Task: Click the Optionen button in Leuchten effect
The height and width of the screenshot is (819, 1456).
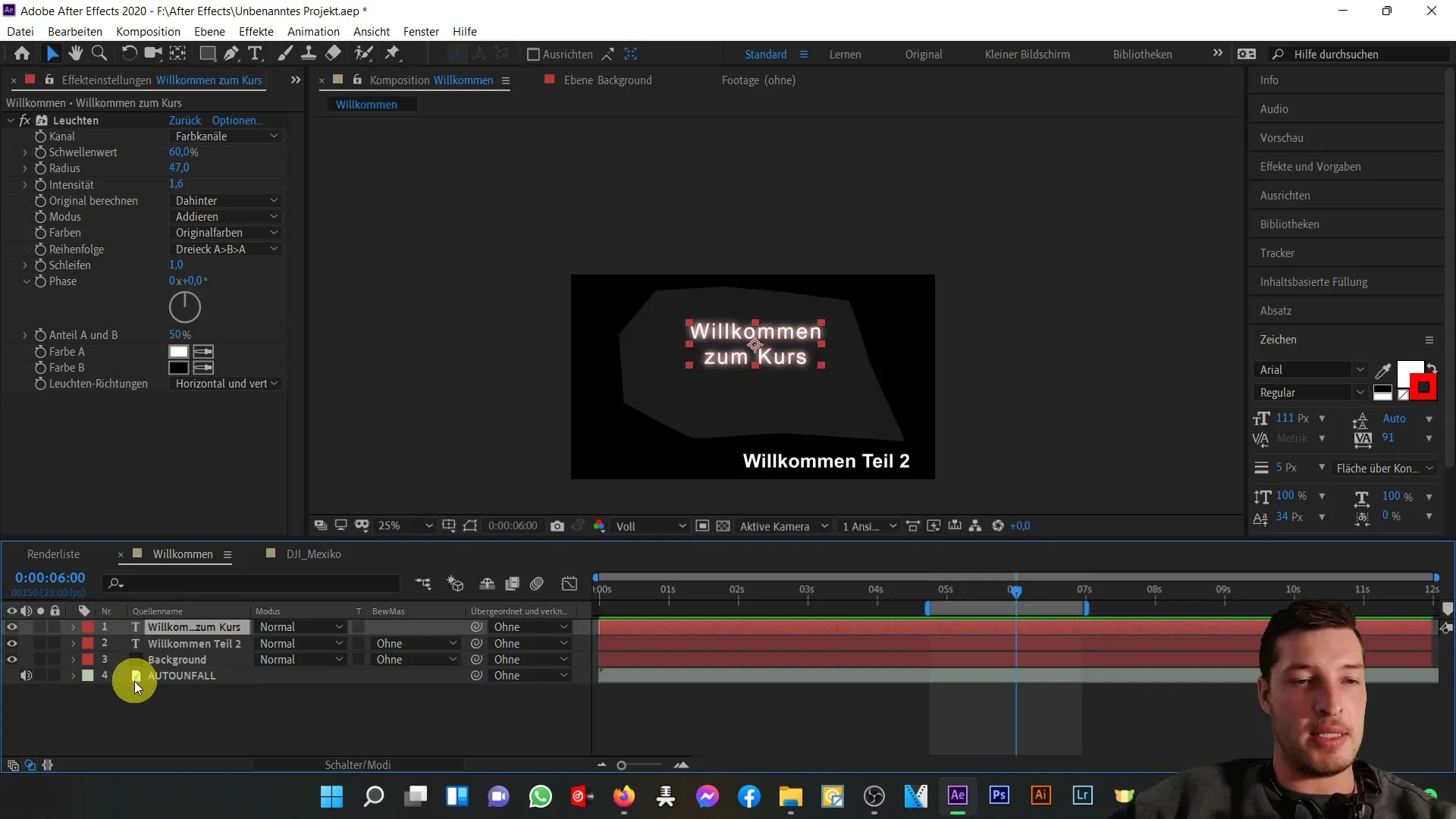Action: [236, 120]
